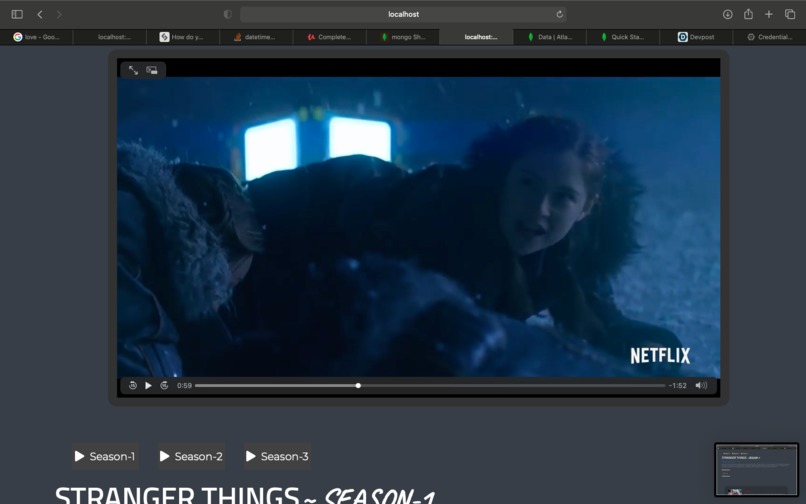
Task: Open the Share menu
Action: (748, 14)
